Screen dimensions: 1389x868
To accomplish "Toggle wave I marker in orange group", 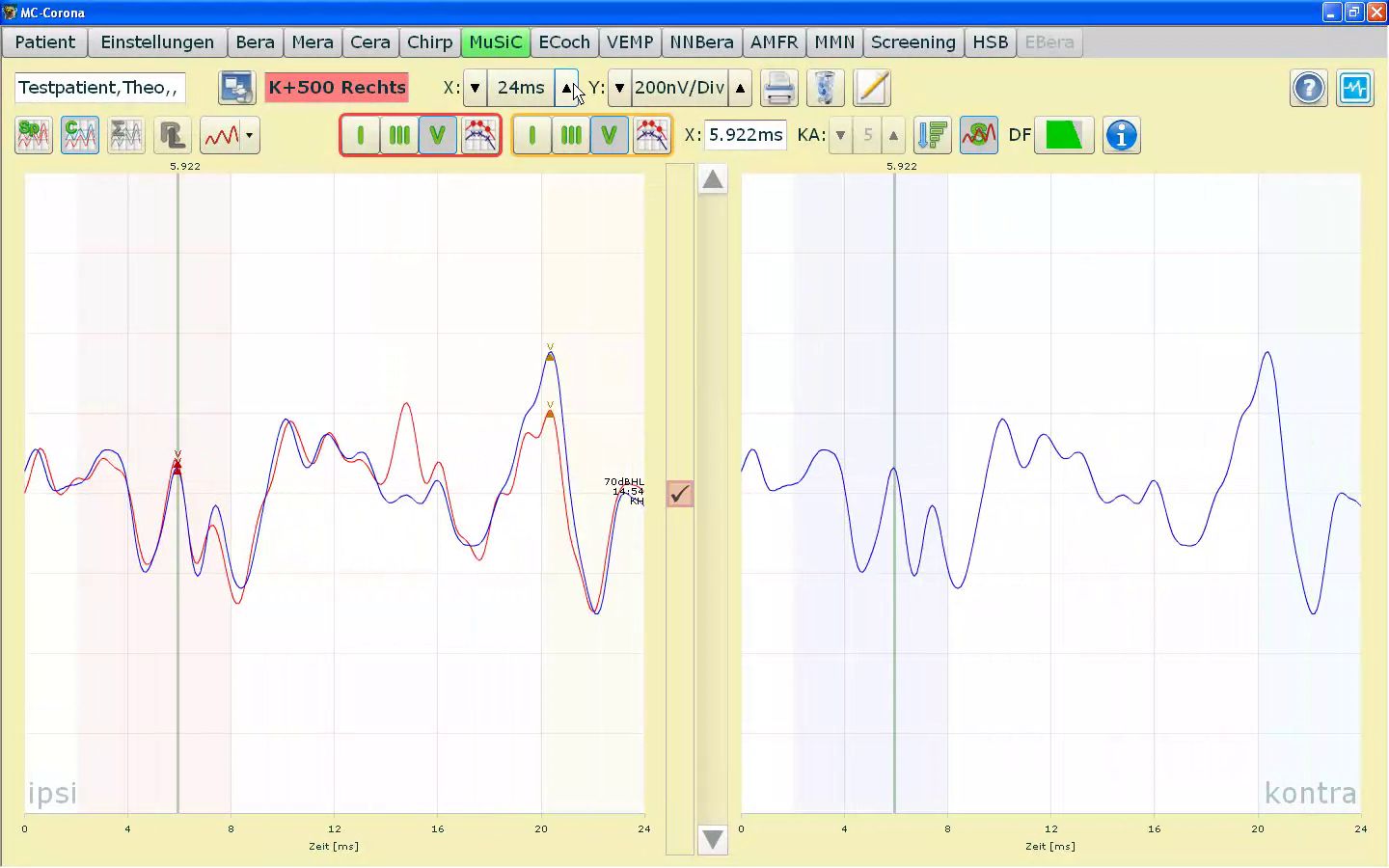I will point(532,135).
